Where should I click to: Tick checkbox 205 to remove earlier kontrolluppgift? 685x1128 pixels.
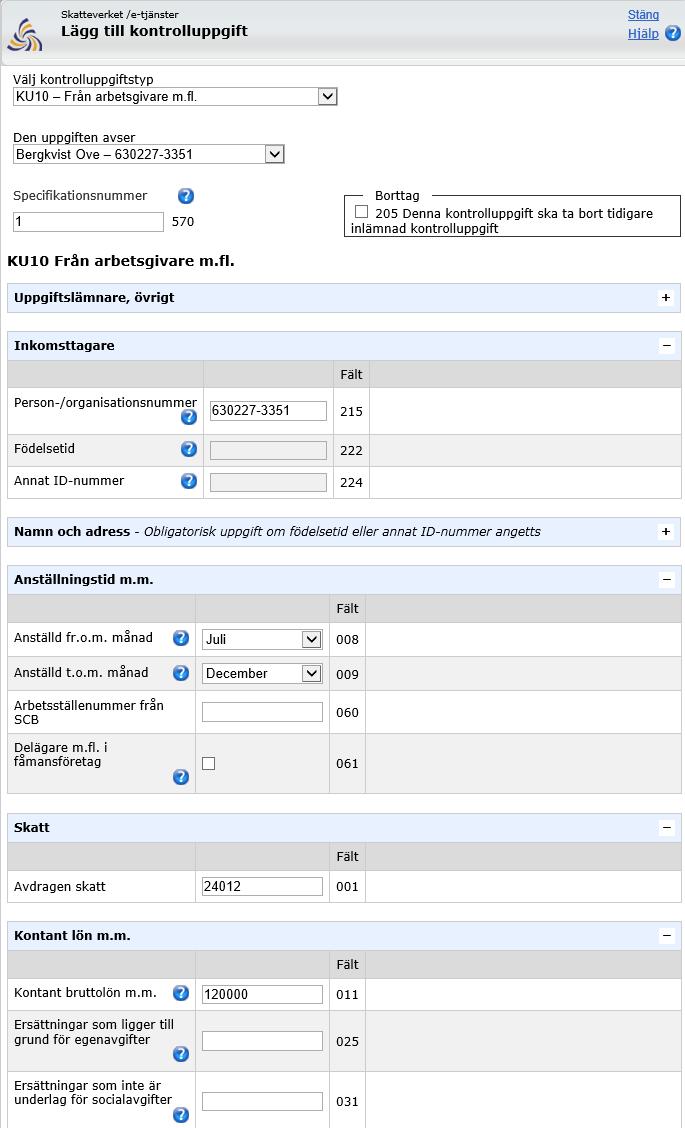[x=361, y=212]
